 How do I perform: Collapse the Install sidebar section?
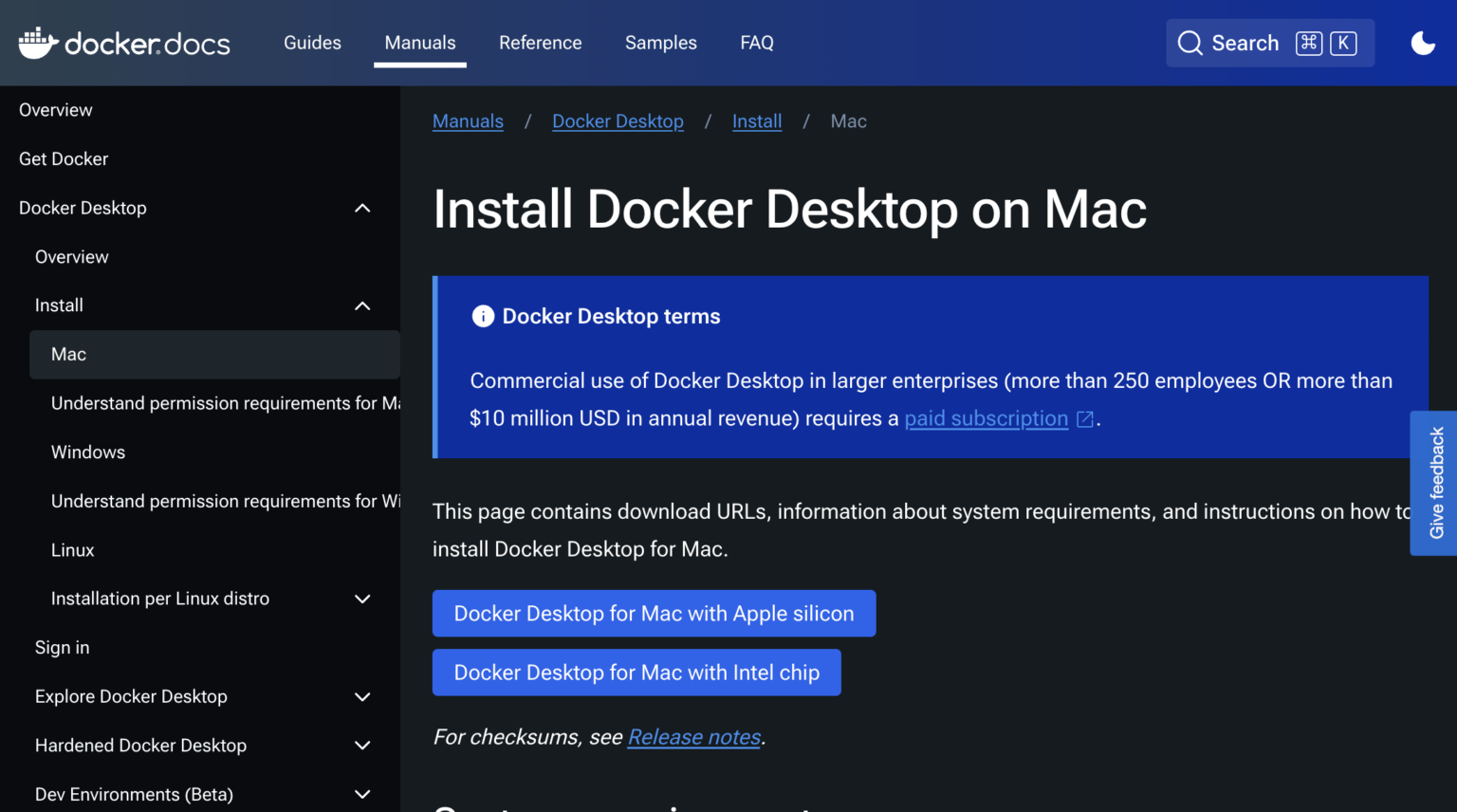[362, 305]
